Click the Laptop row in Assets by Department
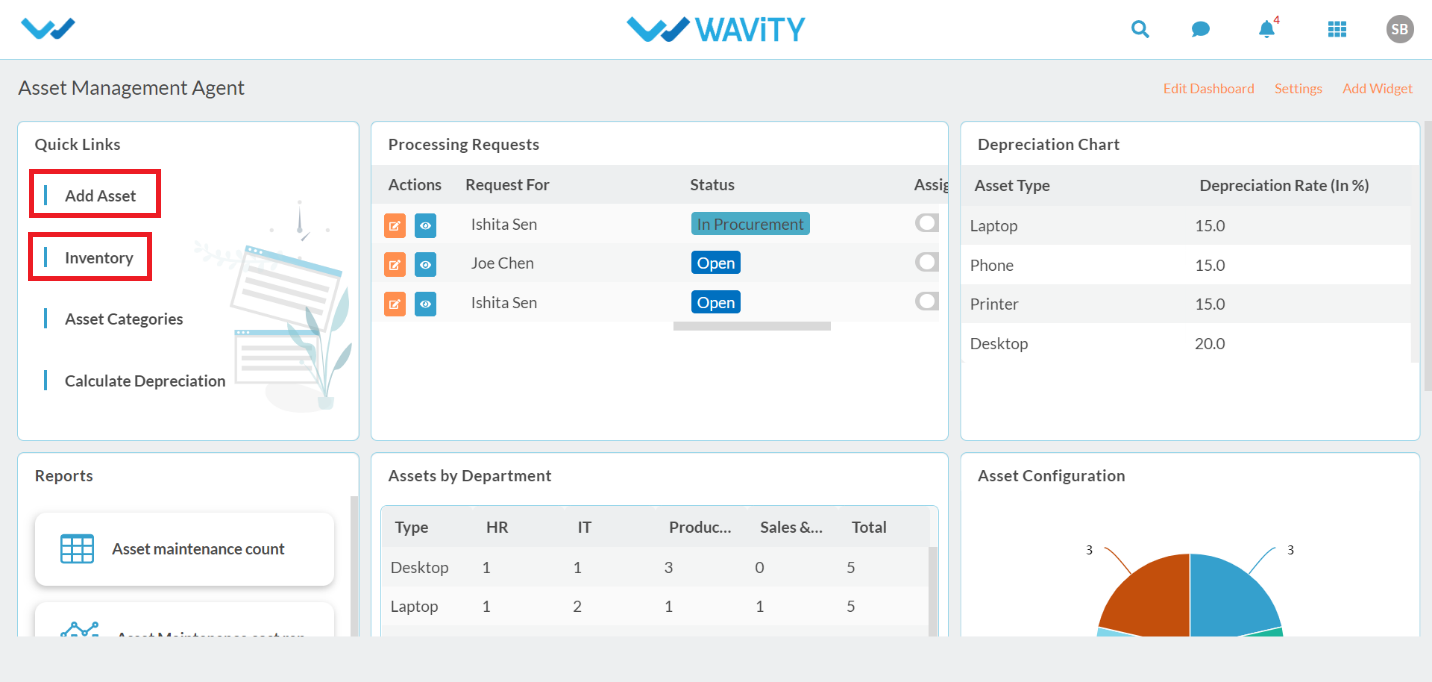The width and height of the screenshot is (1432, 682). [655, 606]
